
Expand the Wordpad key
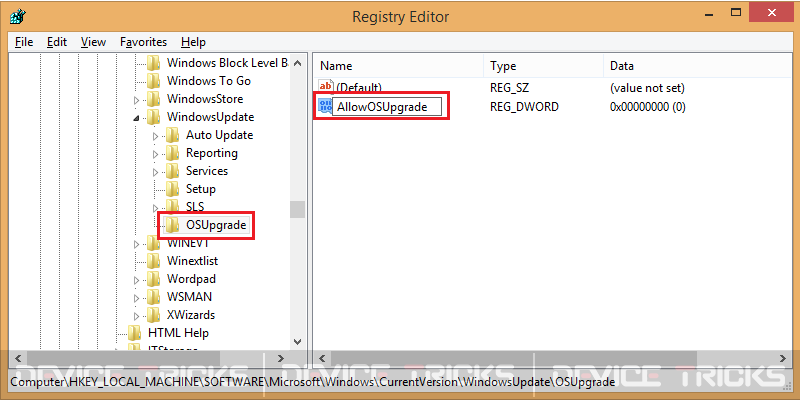click(x=136, y=280)
